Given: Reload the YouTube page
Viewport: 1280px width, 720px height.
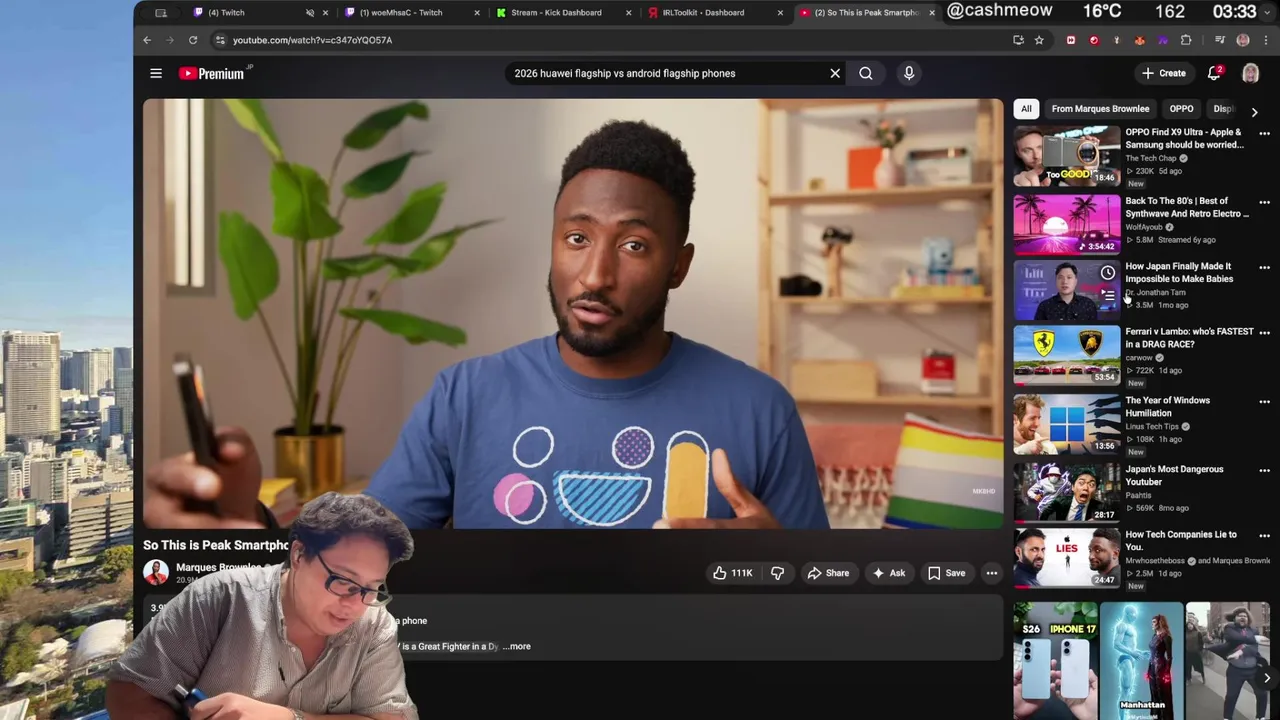Looking at the screenshot, I should point(193,40).
